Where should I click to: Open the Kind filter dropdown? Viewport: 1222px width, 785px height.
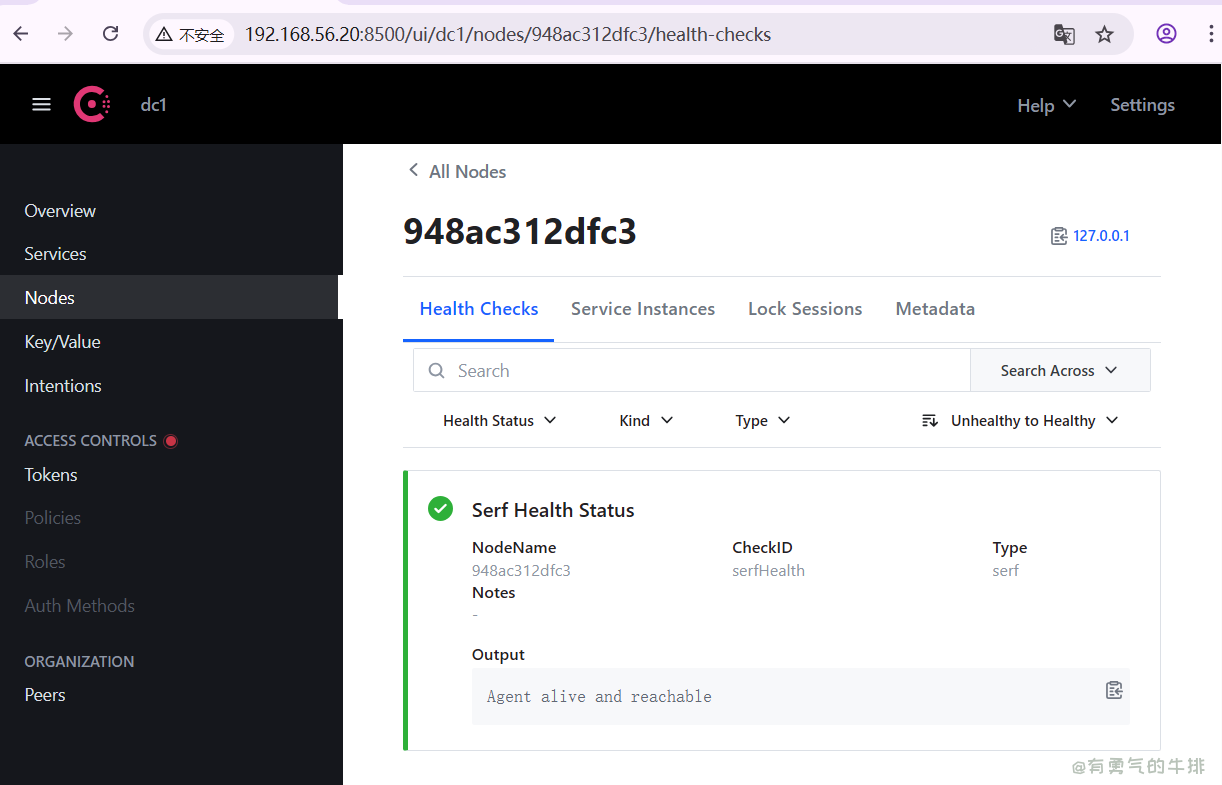(646, 421)
